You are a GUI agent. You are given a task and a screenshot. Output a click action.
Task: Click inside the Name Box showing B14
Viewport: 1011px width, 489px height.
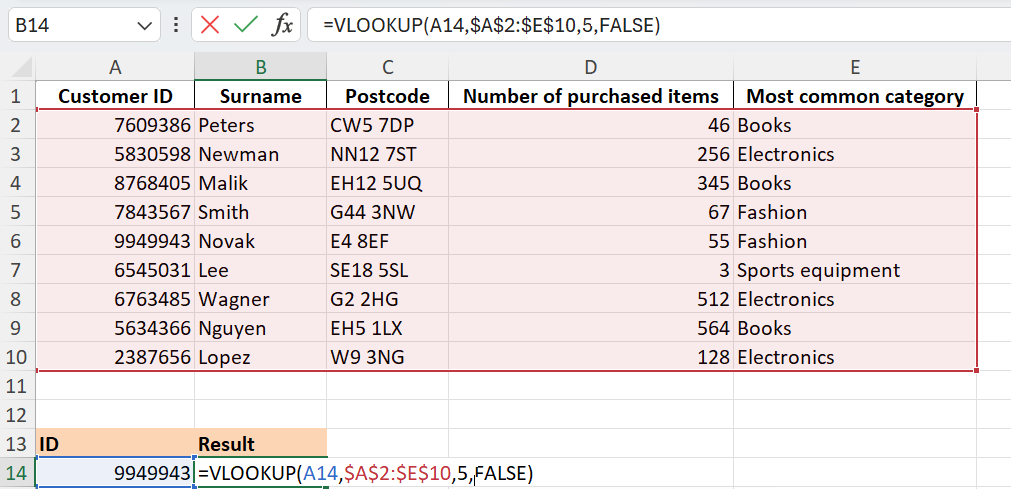[72, 25]
